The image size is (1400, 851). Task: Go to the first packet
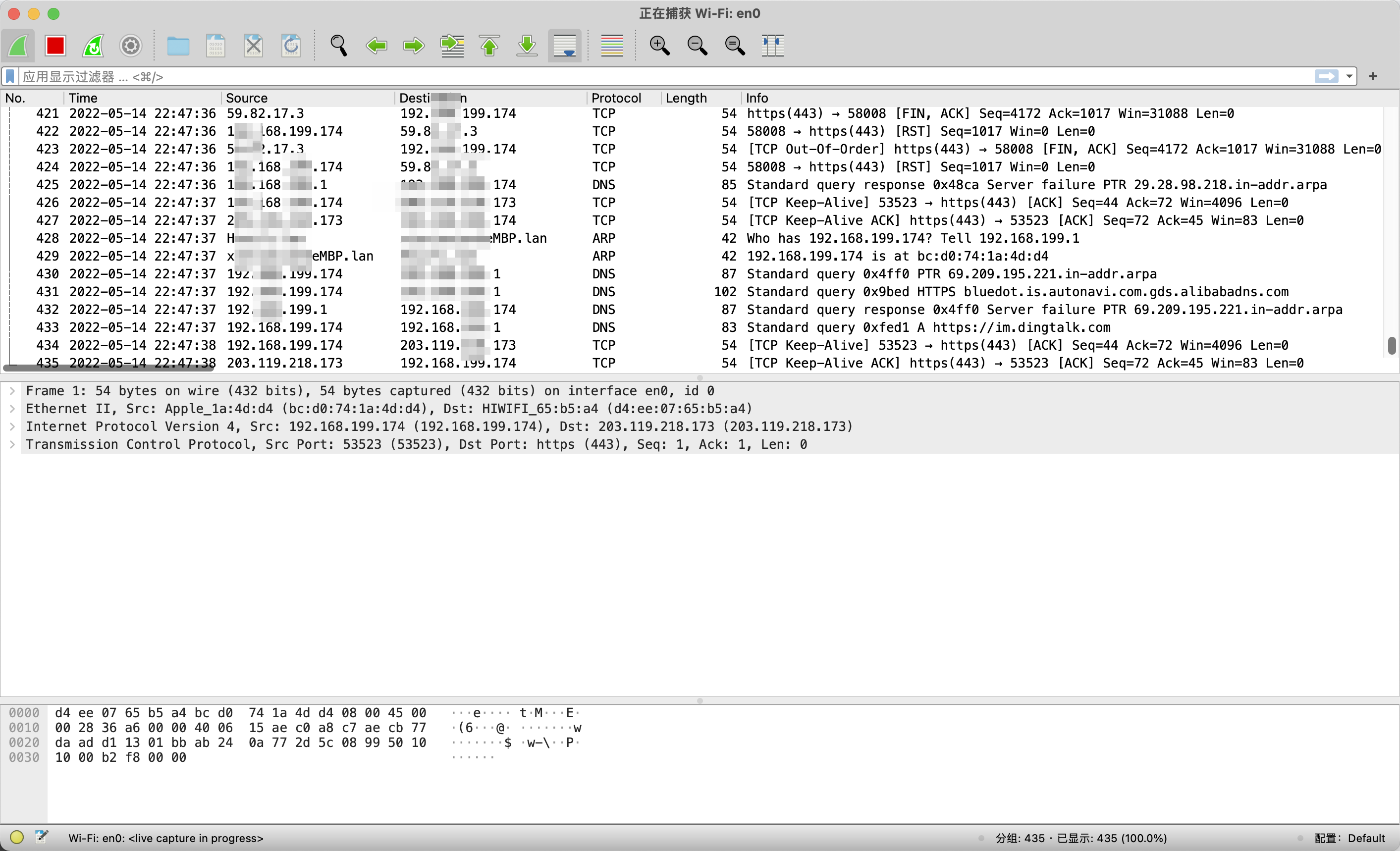(x=489, y=46)
